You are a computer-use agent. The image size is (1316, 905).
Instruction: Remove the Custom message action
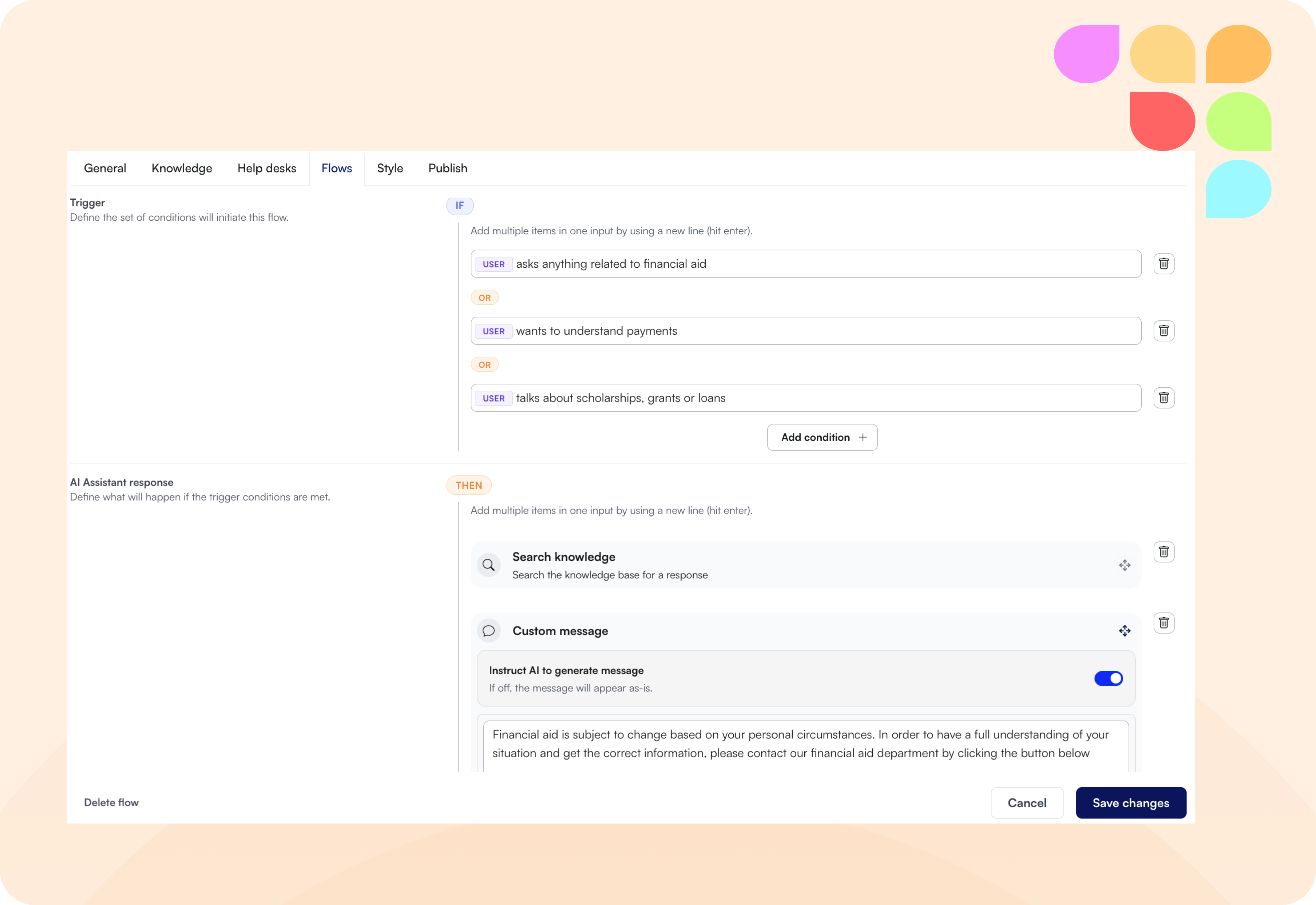[1164, 623]
